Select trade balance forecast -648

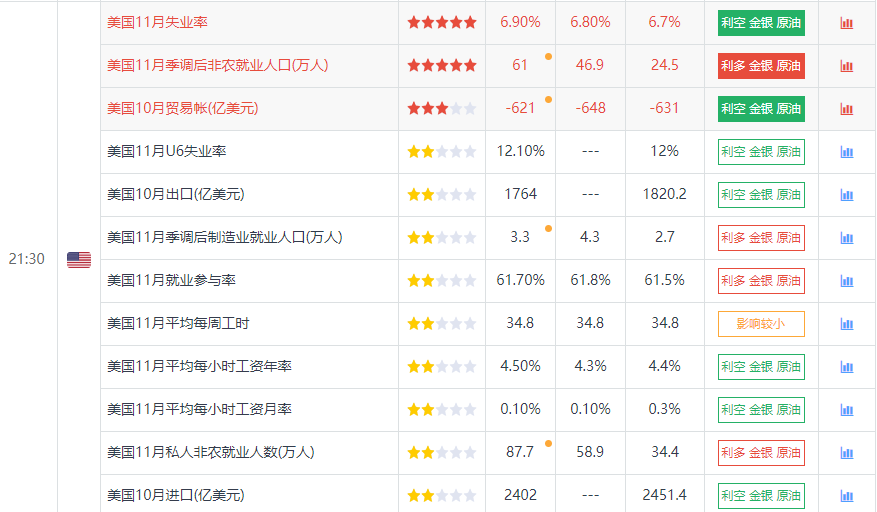coord(591,109)
